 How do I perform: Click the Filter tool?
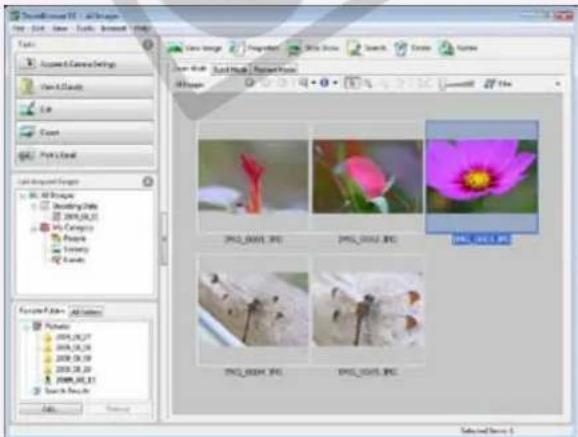pyautogui.click(x=498, y=84)
